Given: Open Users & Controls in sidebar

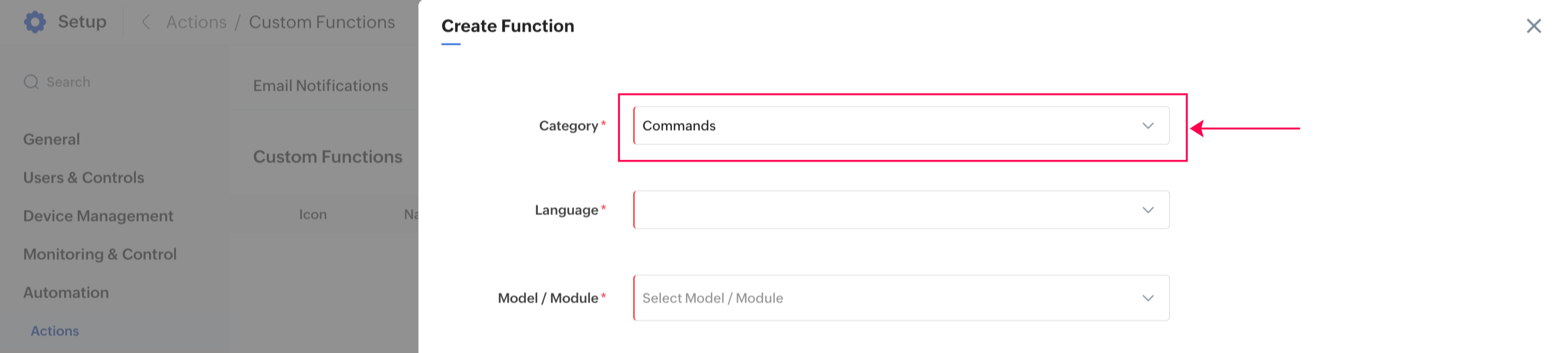Looking at the screenshot, I should click(x=83, y=178).
